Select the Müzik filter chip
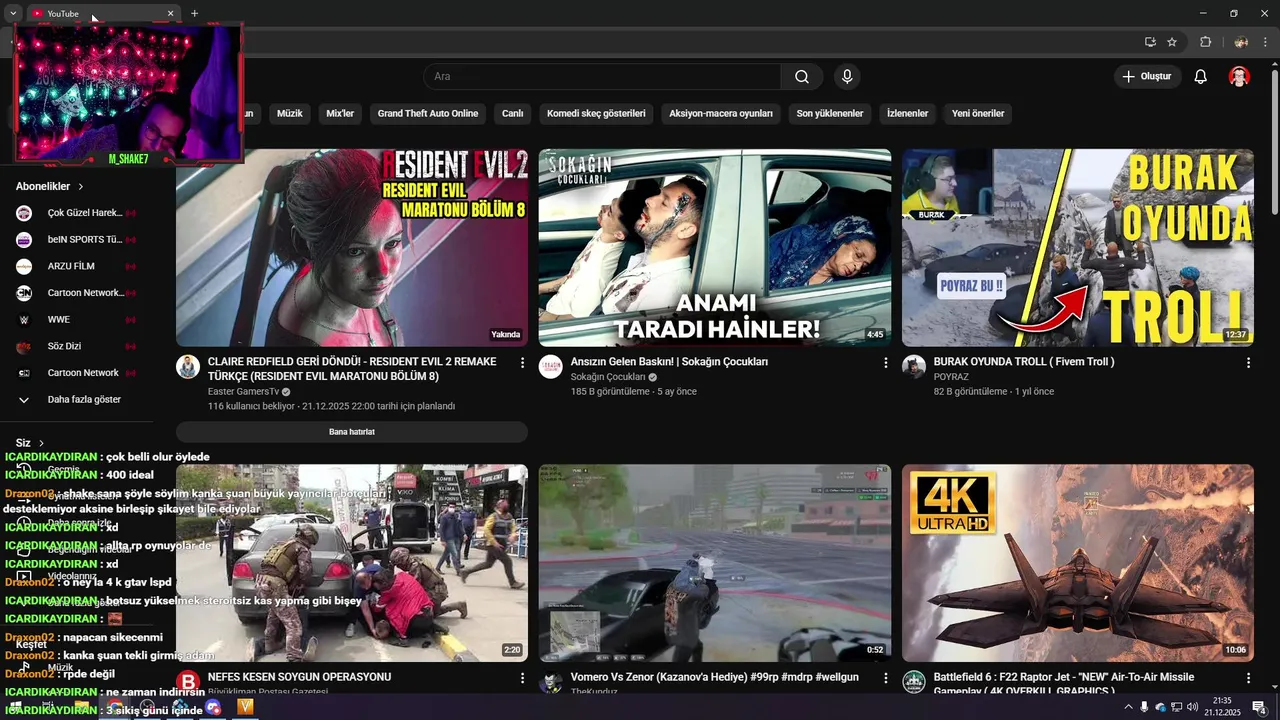Screen dimensions: 1280x720 point(289,114)
